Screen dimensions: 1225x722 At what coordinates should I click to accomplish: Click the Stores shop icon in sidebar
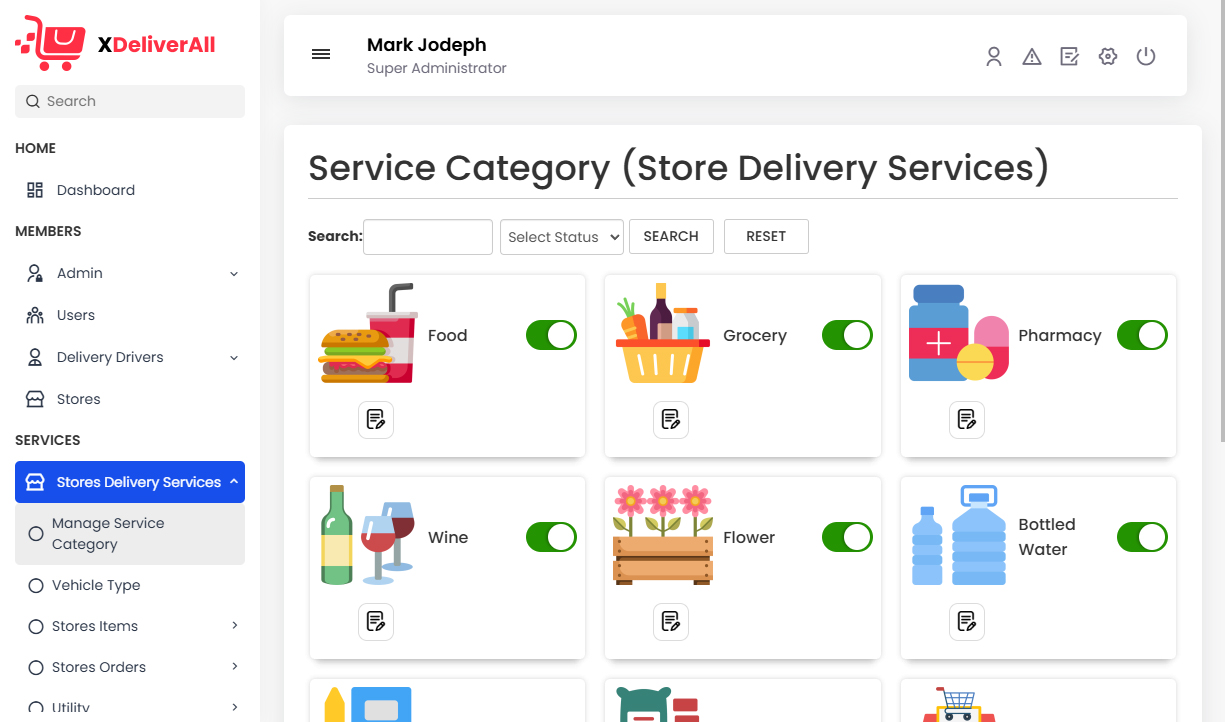[35, 399]
